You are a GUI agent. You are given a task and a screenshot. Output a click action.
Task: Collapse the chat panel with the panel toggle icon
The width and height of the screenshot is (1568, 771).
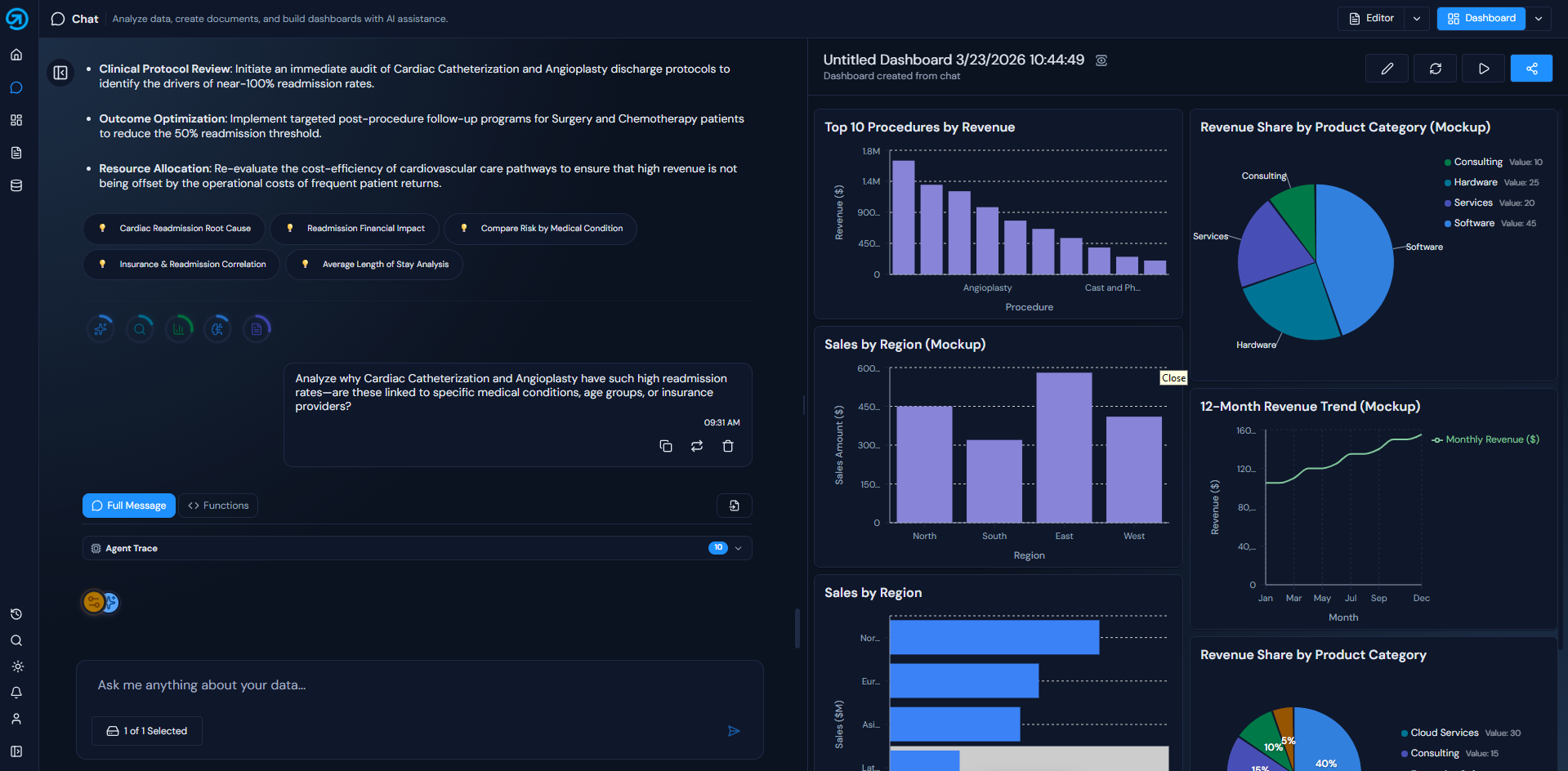tap(60, 73)
